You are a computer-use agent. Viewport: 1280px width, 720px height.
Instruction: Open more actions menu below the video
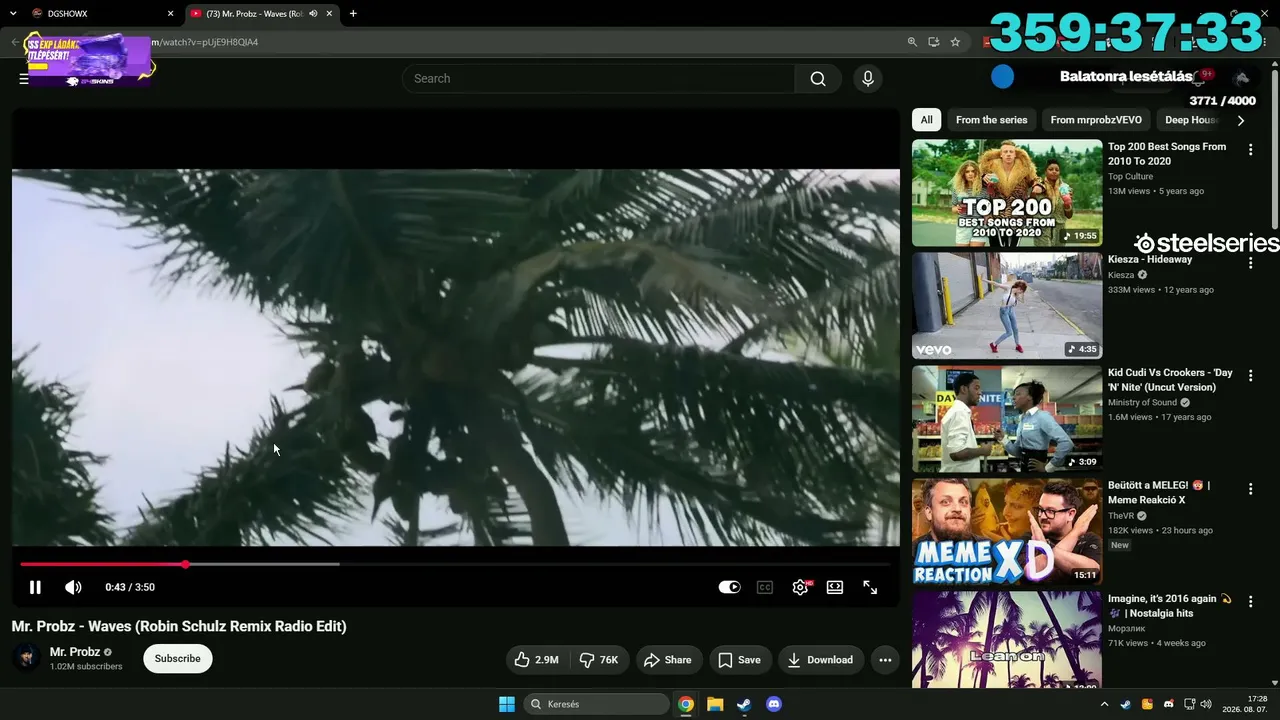coord(885,660)
